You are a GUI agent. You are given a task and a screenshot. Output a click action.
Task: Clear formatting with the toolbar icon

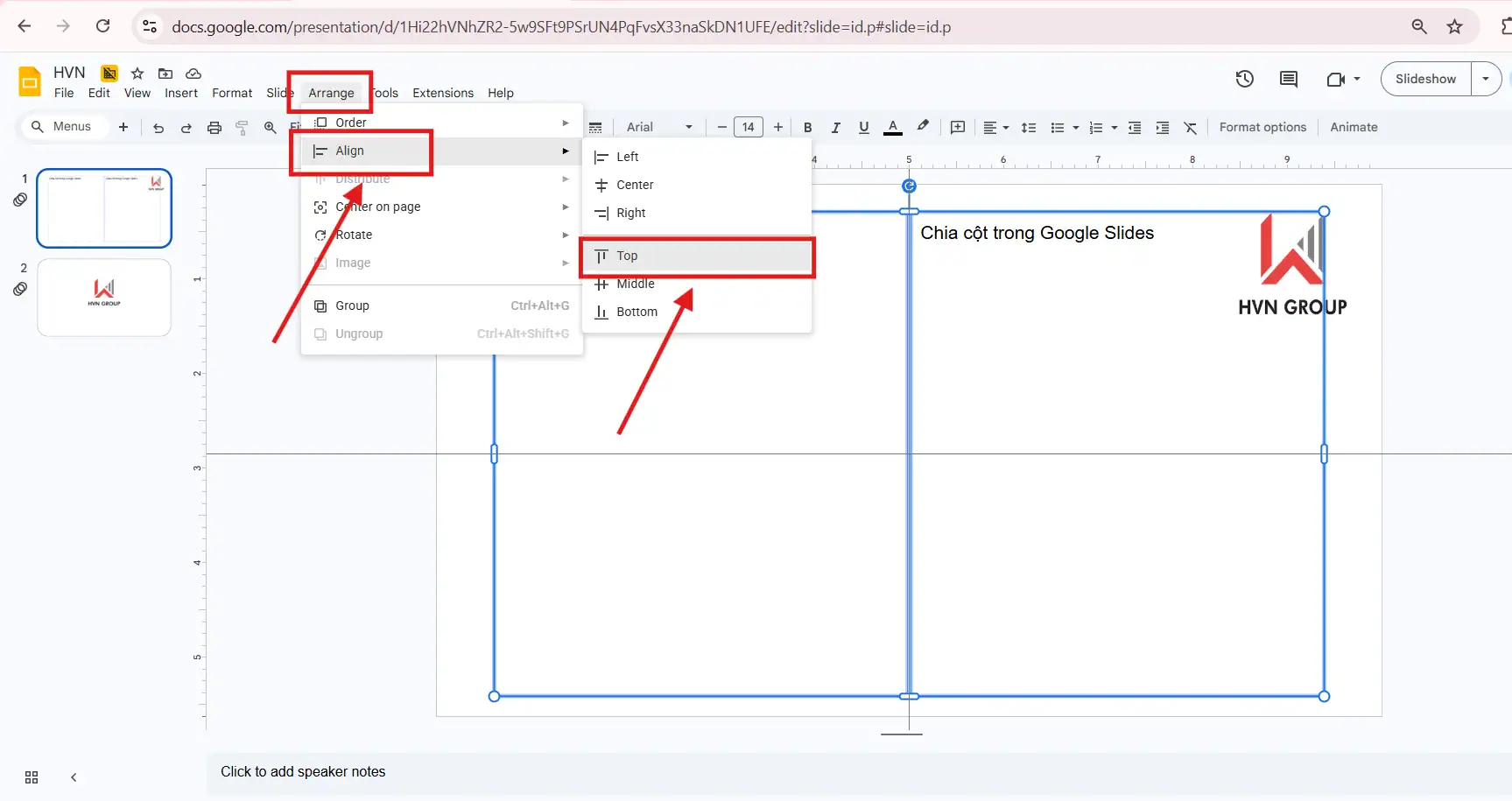[1191, 127]
